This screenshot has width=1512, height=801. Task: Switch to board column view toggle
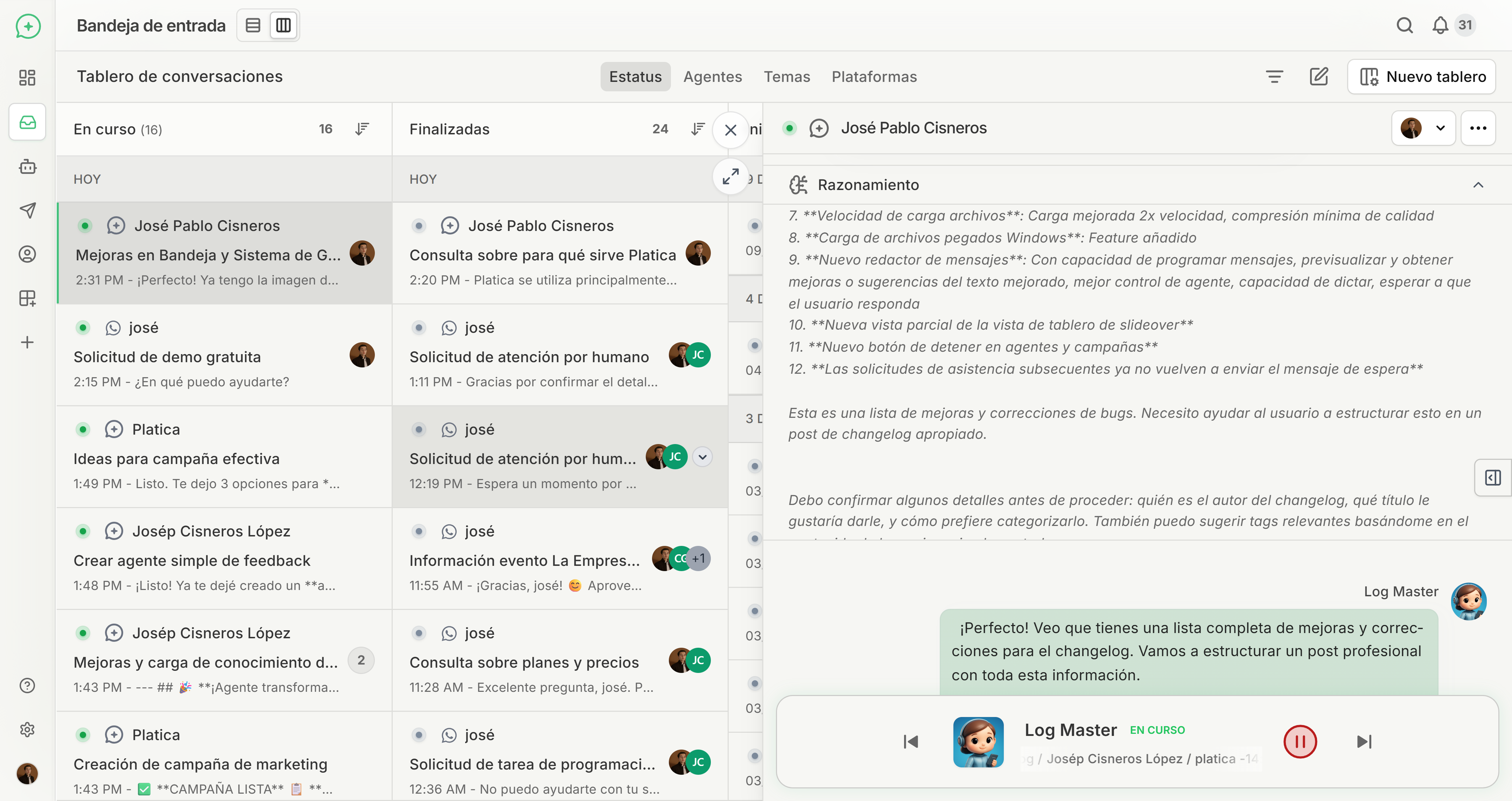pyautogui.click(x=283, y=25)
